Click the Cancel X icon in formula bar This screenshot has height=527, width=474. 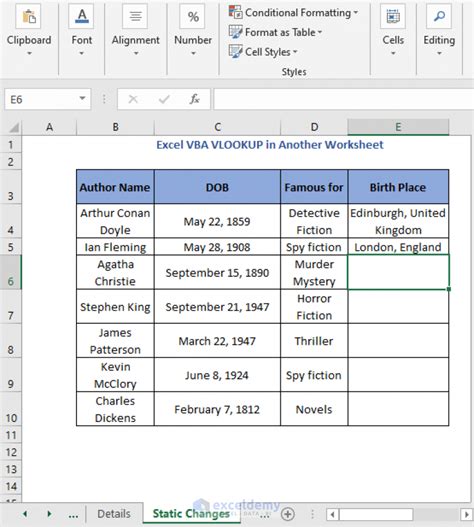(x=133, y=99)
